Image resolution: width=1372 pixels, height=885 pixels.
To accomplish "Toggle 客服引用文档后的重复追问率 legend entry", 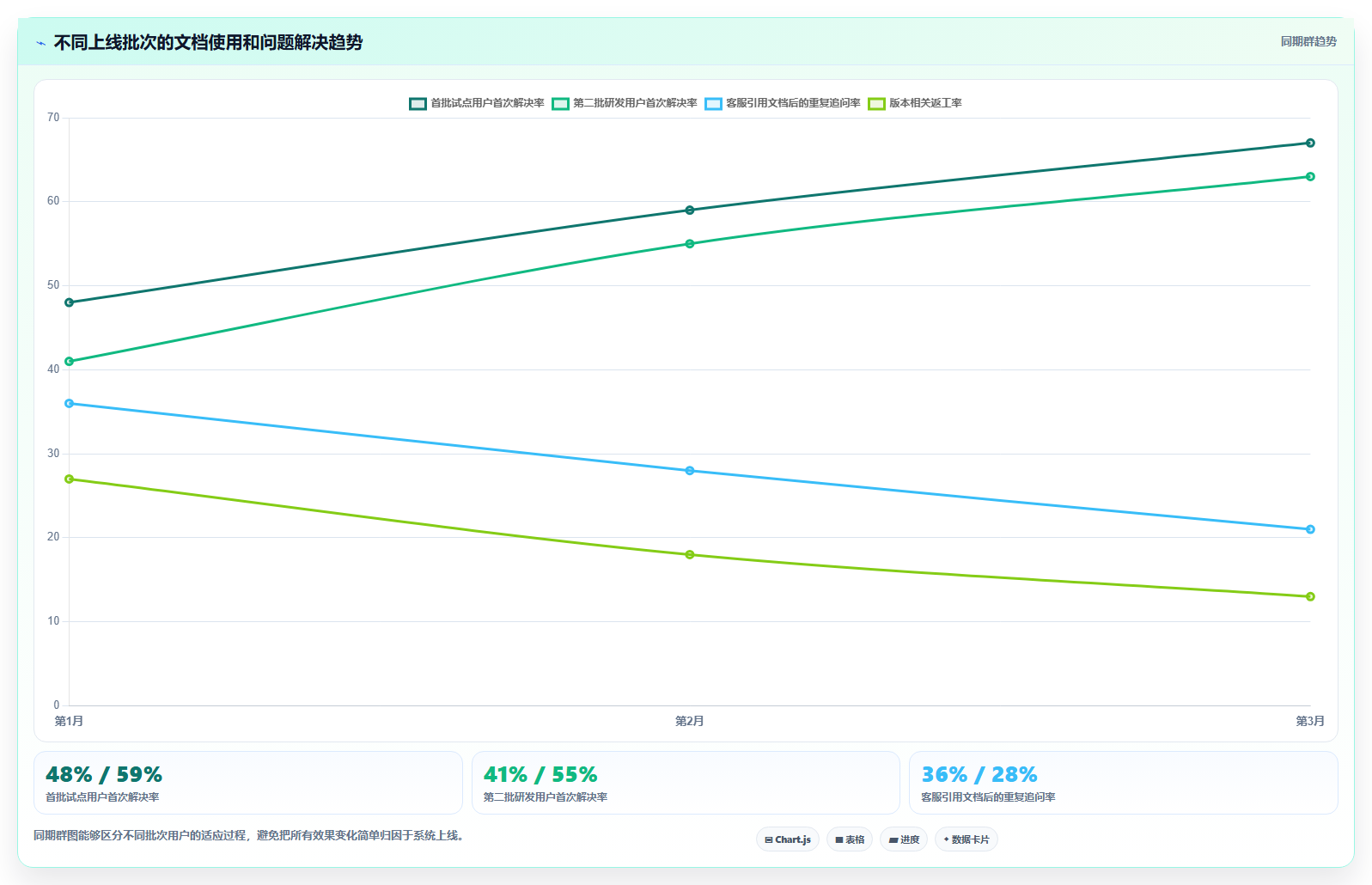I will coord(783,103).
